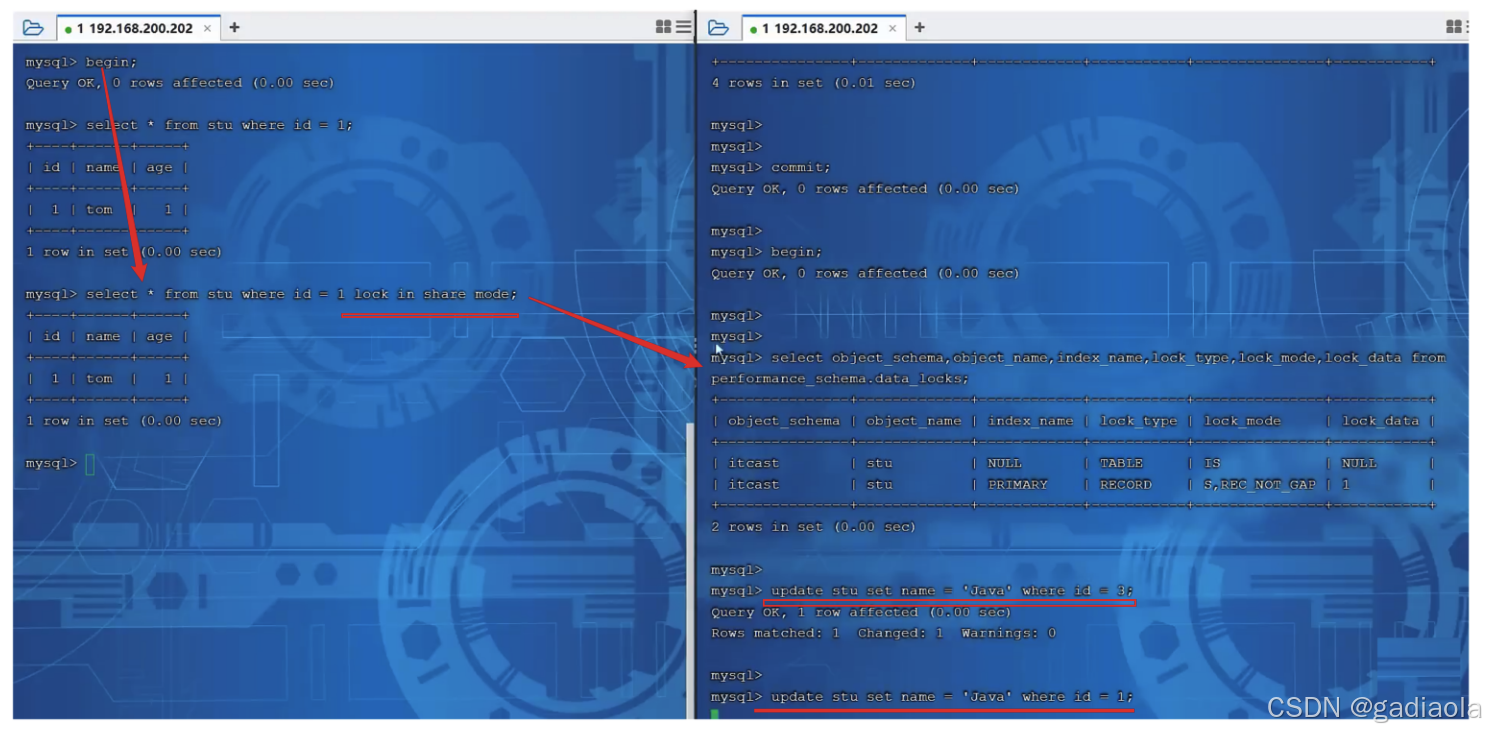Click the 'lock in share mode;' command
Screen dimensions: 1486x734
(x=436, y=294)
